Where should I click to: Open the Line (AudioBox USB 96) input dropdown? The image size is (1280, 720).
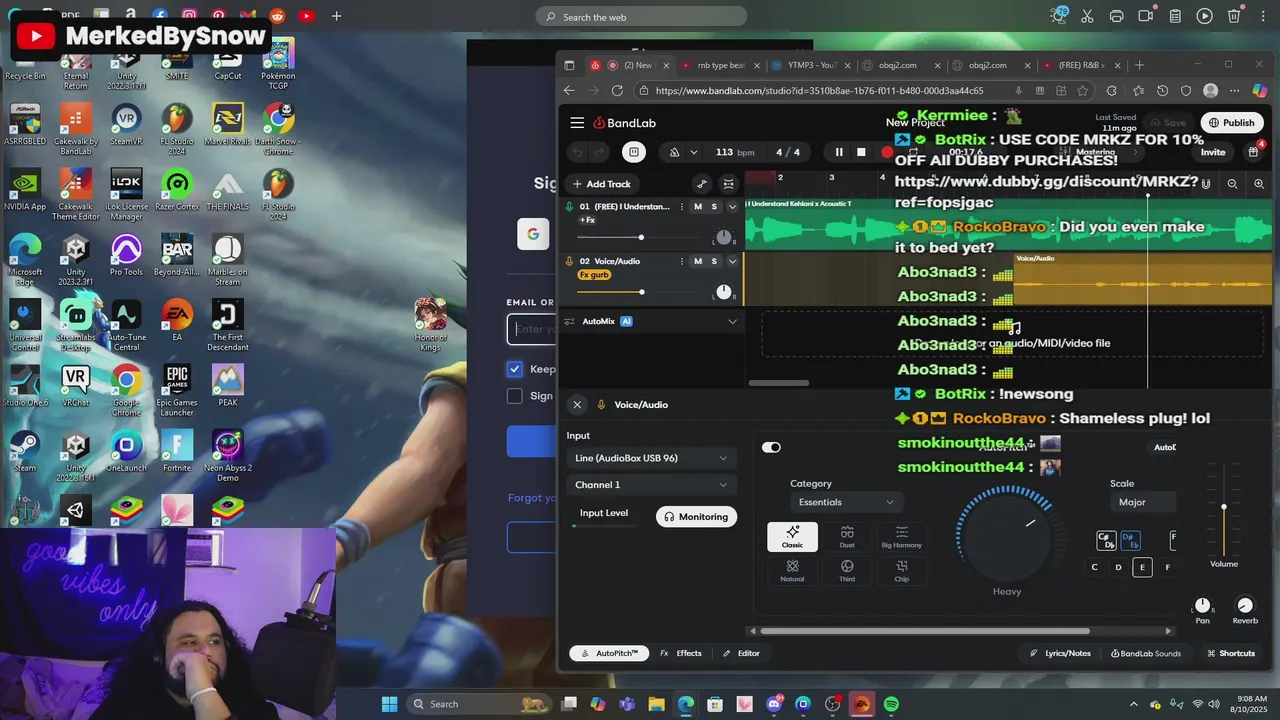651,458
